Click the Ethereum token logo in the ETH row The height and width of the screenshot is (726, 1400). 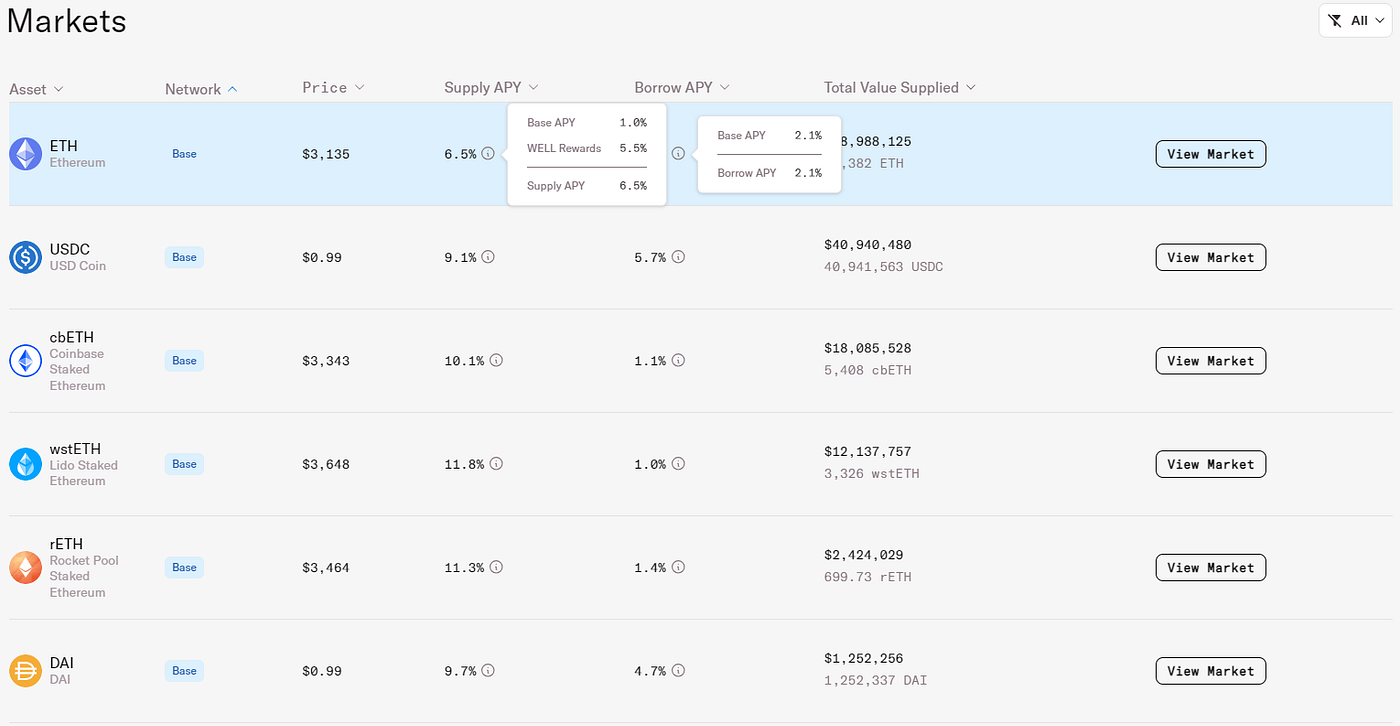tap(24, 153)
